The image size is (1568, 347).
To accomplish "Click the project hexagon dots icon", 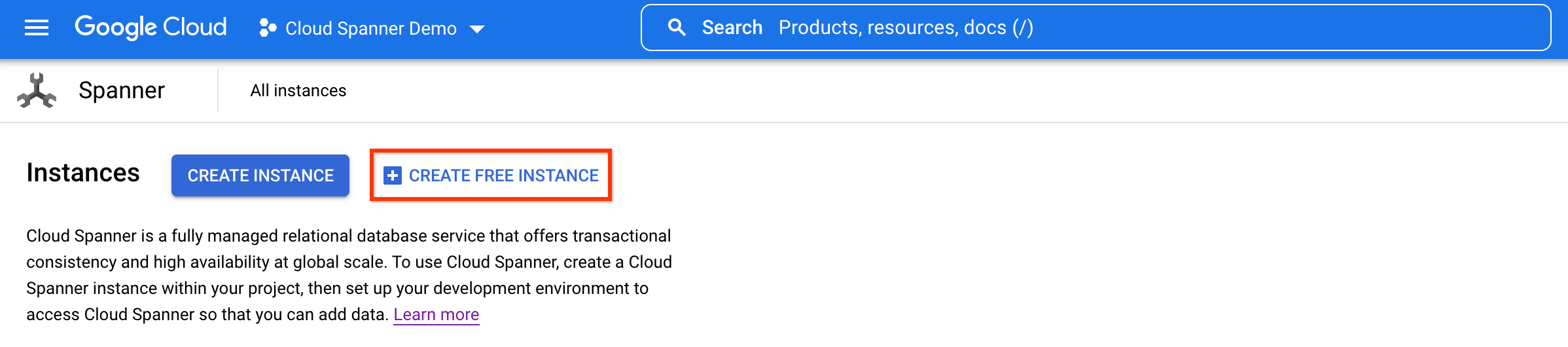I will point(267,27).
